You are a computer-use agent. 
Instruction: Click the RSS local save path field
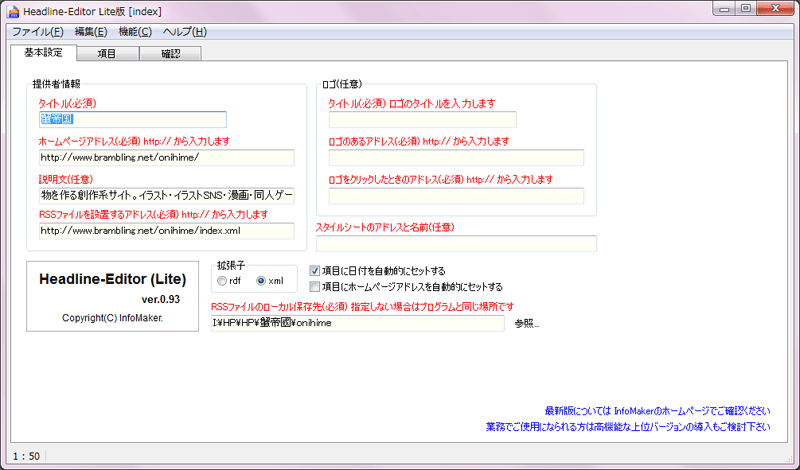point(357,324)
